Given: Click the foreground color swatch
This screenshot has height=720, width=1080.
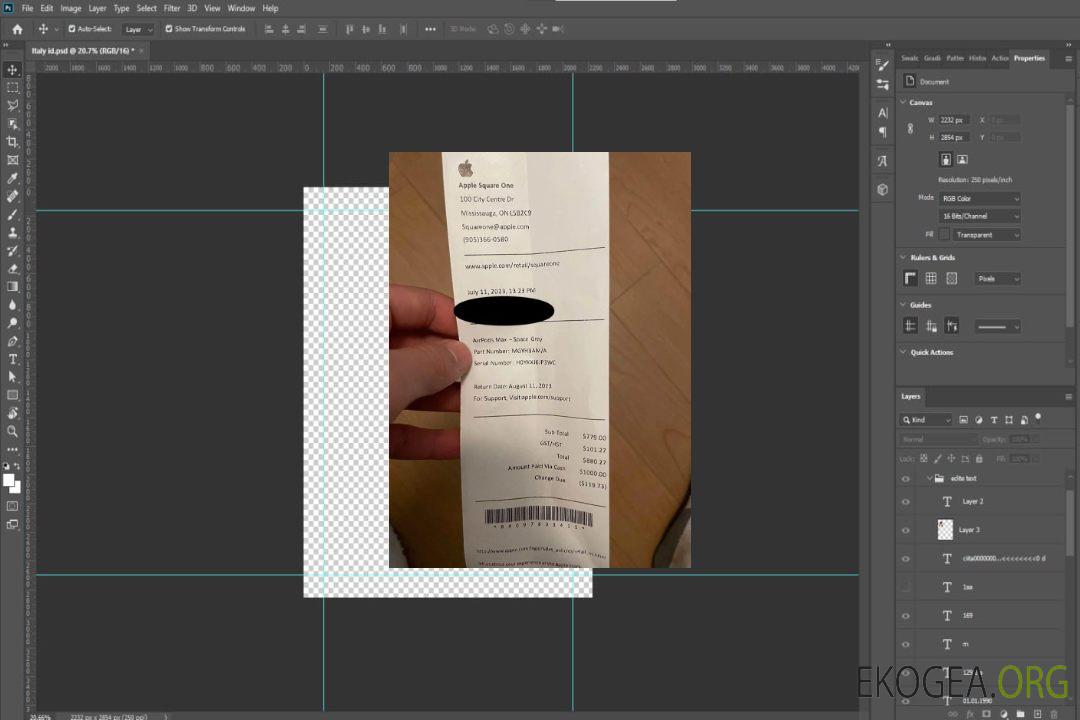Looking at the screenshot, I should [8, 480].
